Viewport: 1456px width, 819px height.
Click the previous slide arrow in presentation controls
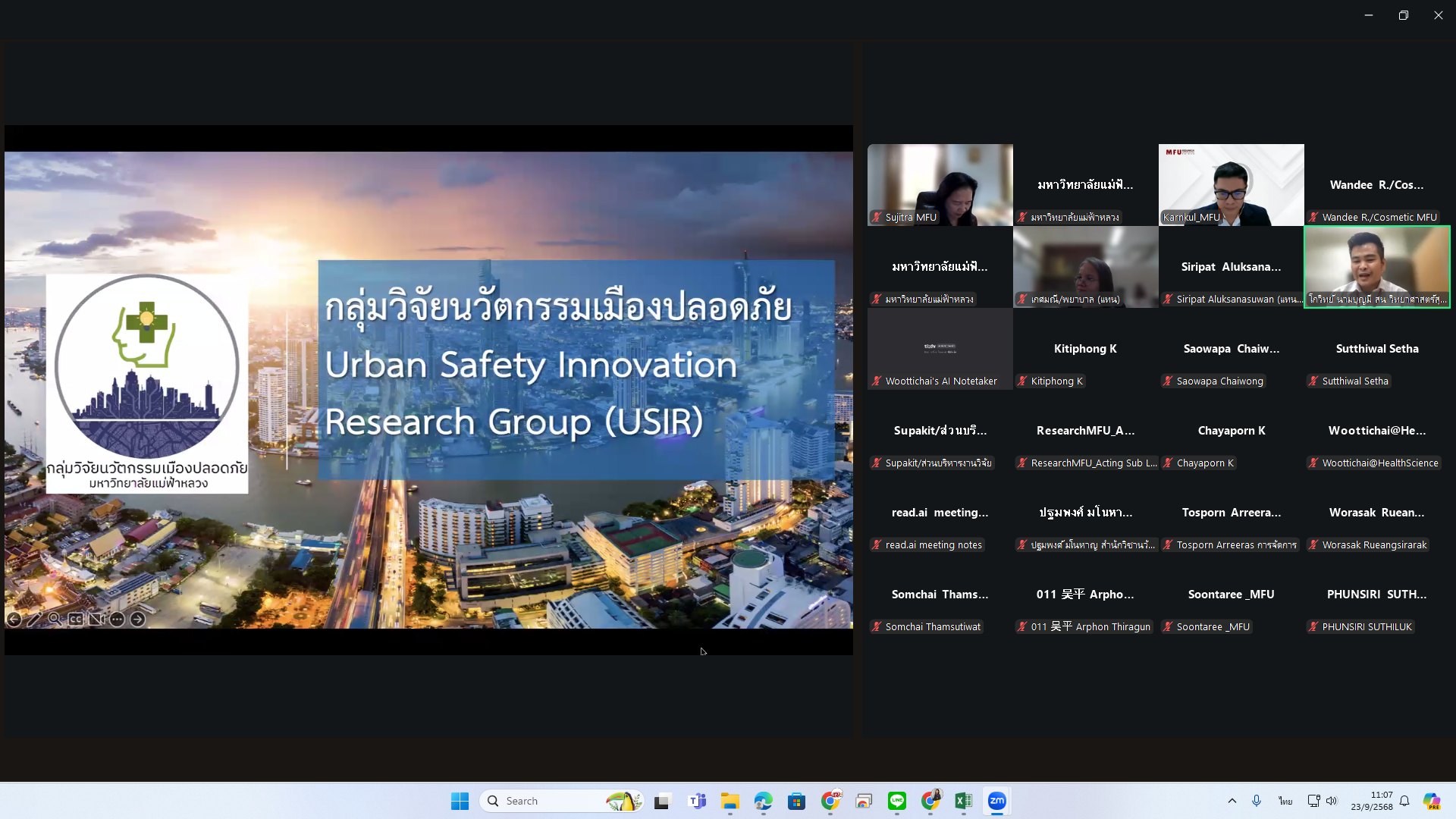tap(14, 620)
